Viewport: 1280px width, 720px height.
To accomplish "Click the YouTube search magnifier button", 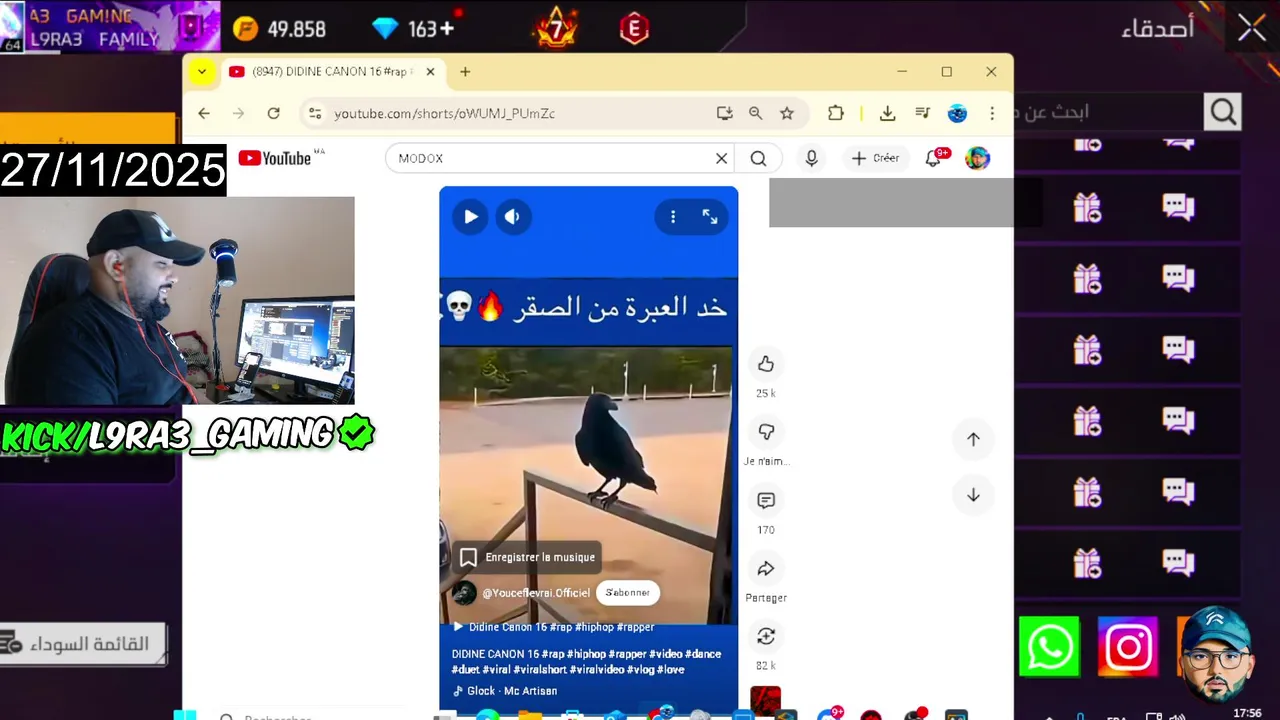I will (x=758, y=158).
